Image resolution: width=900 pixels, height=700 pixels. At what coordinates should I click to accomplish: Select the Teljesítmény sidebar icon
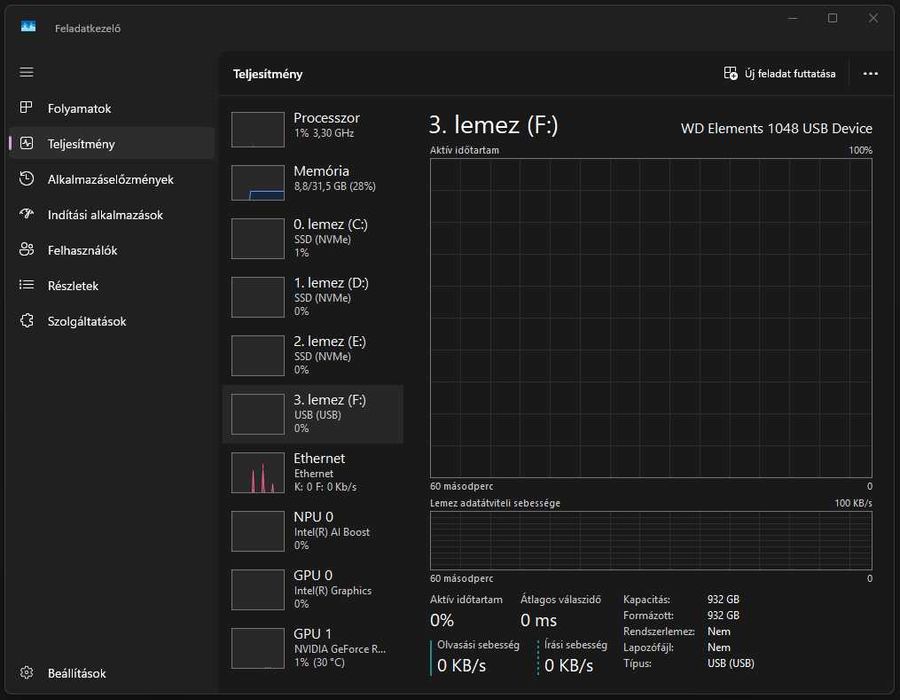pyautogui.click(x=26, y=143)
